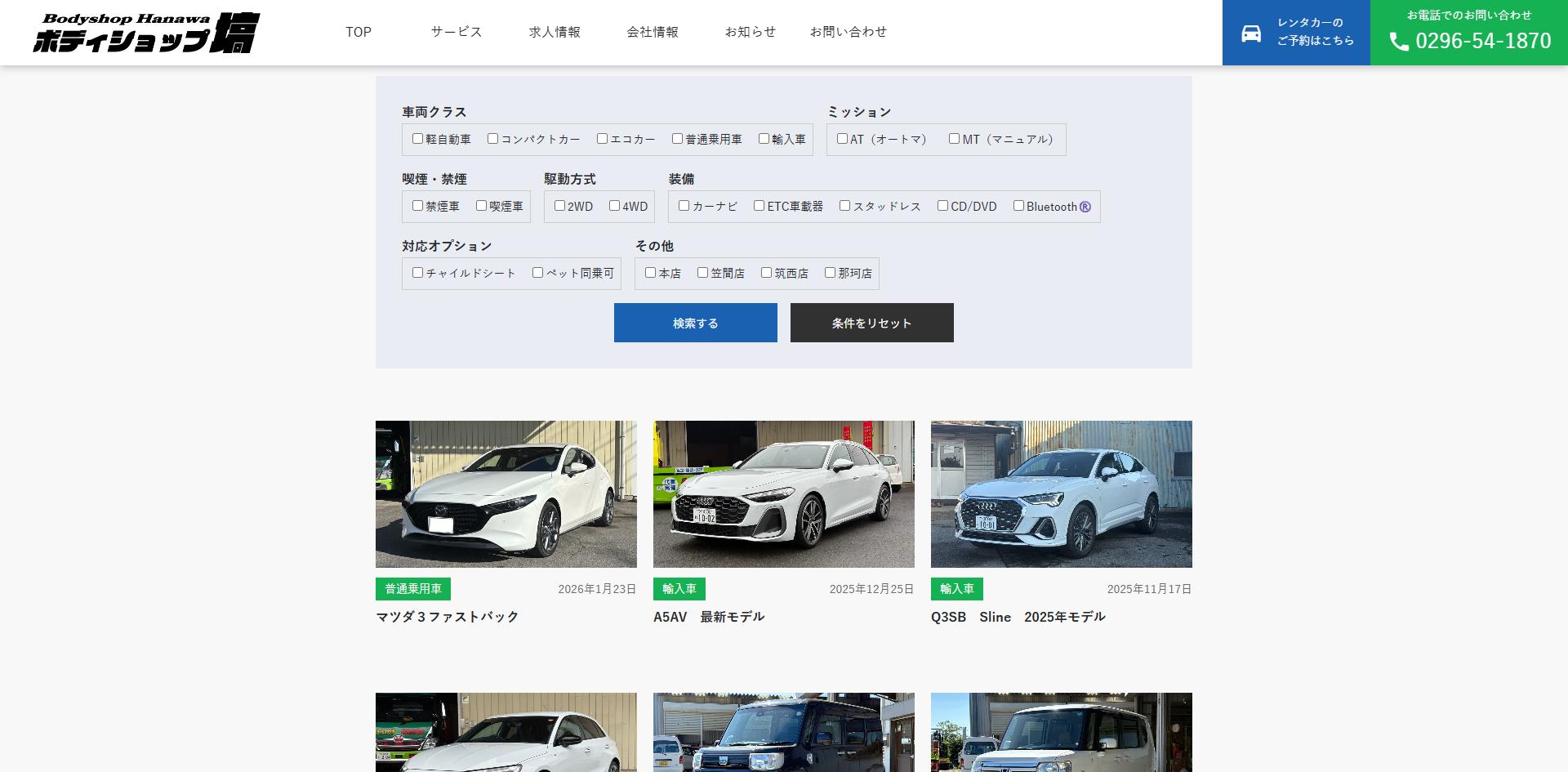Enable the MT（マニュアル）checkbox
The height and width of the screenshot is (772, 1568).
pyautogui.click(x=954, y=139)
